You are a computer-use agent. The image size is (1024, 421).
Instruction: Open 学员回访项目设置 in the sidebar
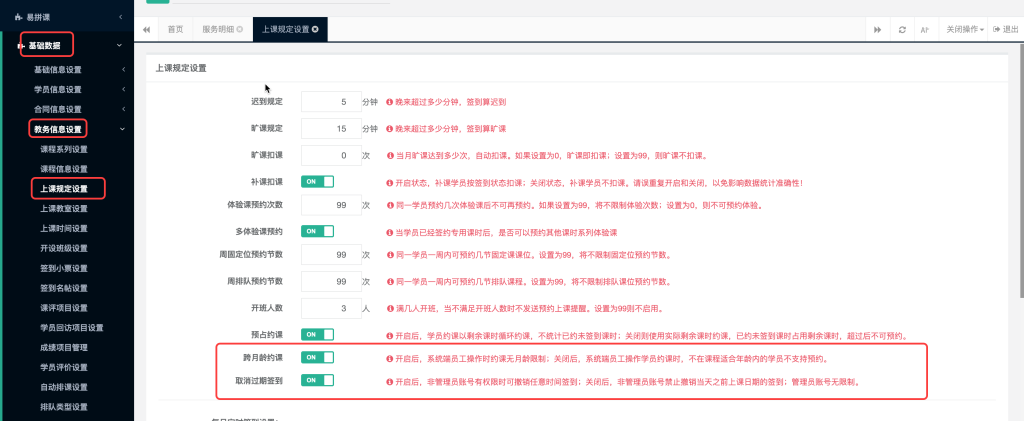[72, 328]
